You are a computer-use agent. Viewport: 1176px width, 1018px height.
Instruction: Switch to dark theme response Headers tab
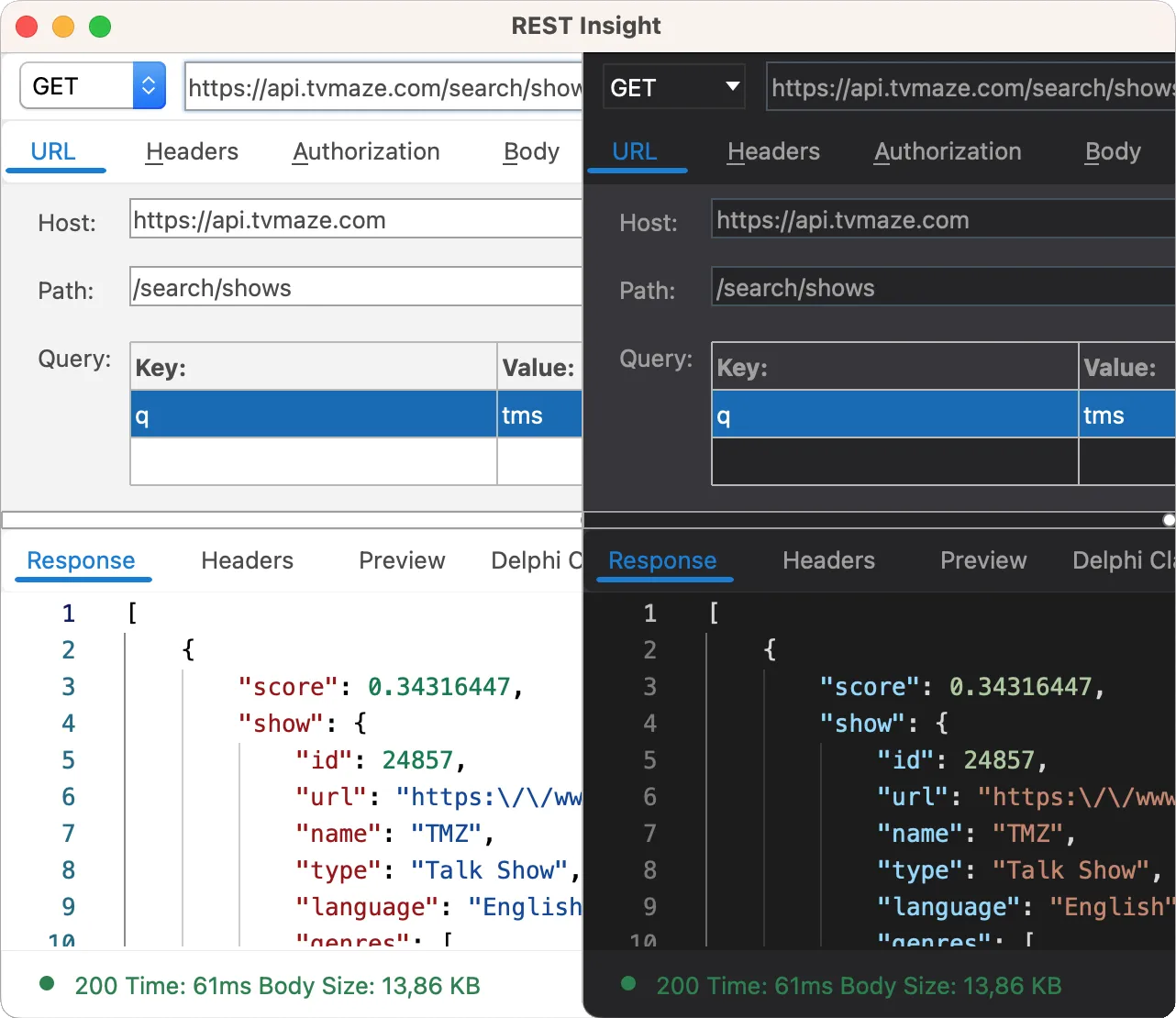click(828, 560)
